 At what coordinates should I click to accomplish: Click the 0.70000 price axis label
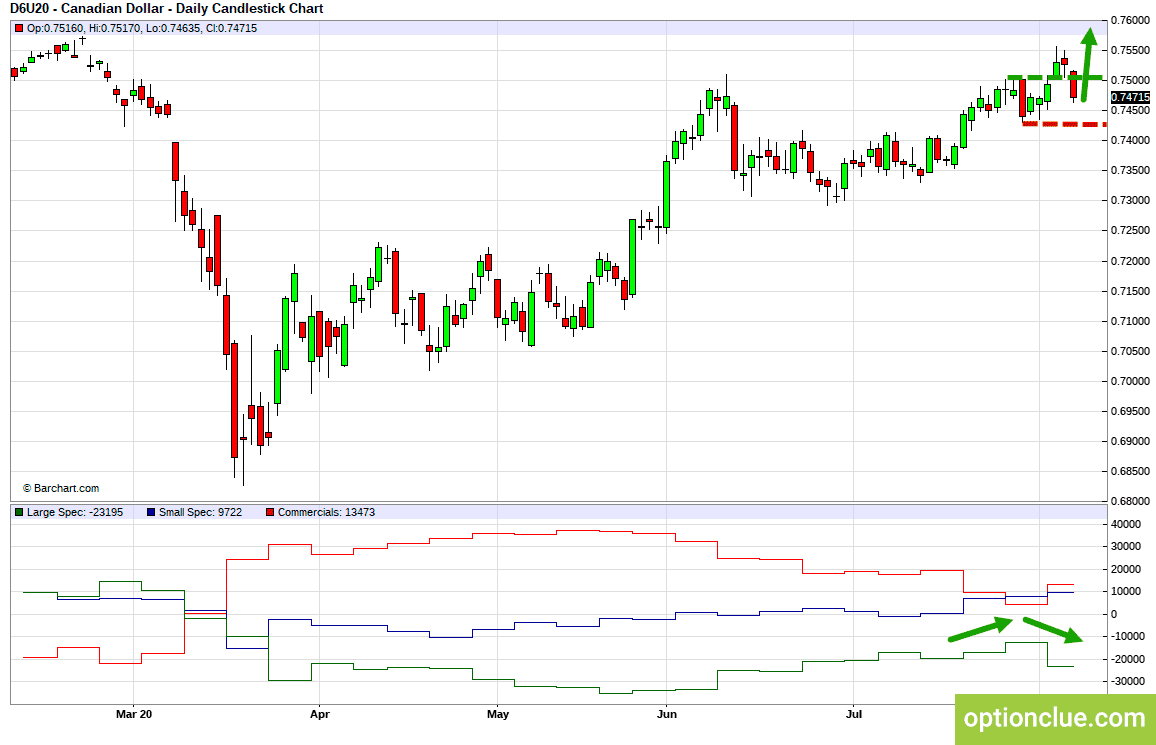point(1130,381)
